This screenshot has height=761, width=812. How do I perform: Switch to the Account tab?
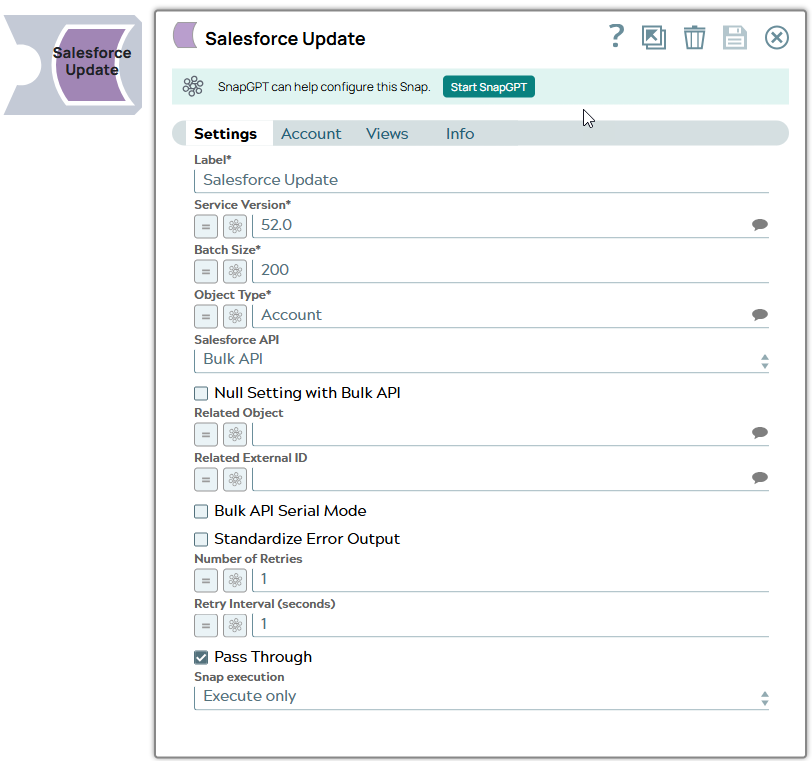point(311,134)
